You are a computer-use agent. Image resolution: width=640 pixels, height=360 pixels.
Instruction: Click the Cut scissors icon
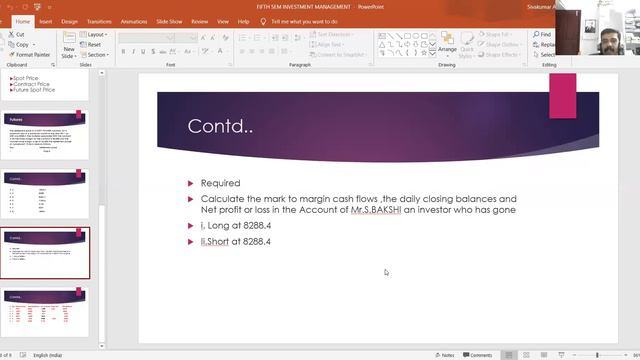[11, 34]
